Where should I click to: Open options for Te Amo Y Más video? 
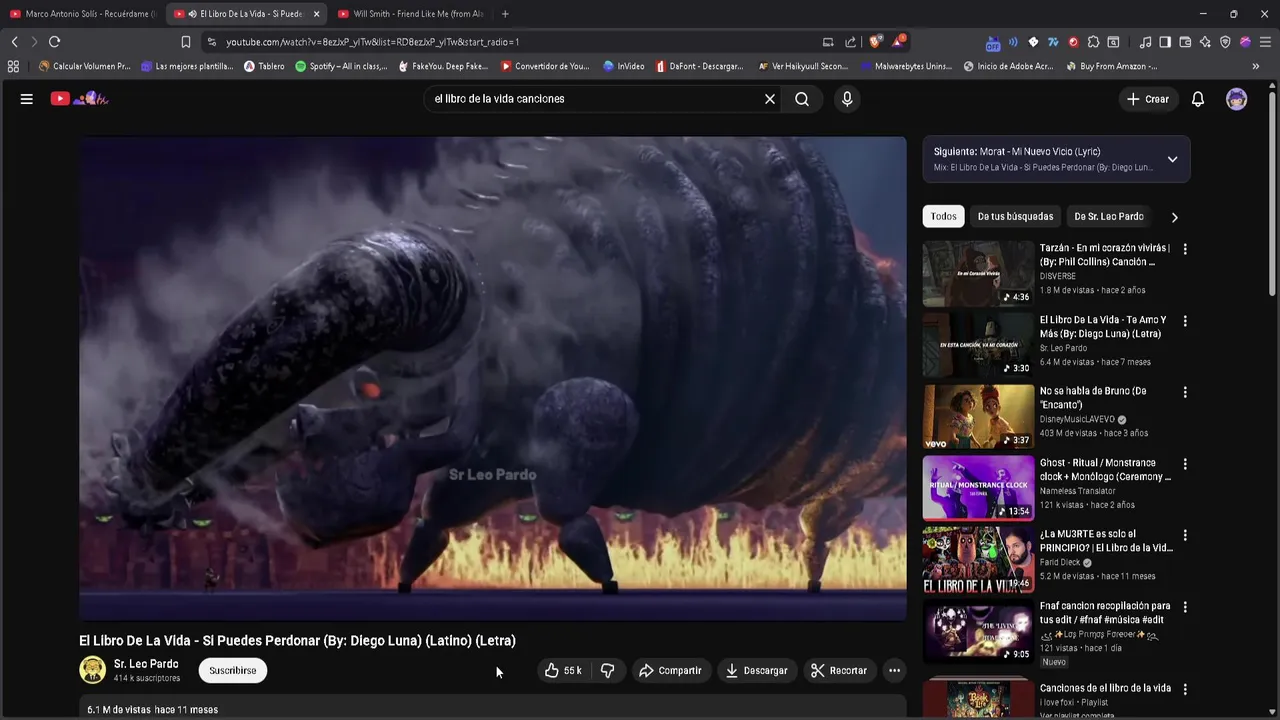1185,321
